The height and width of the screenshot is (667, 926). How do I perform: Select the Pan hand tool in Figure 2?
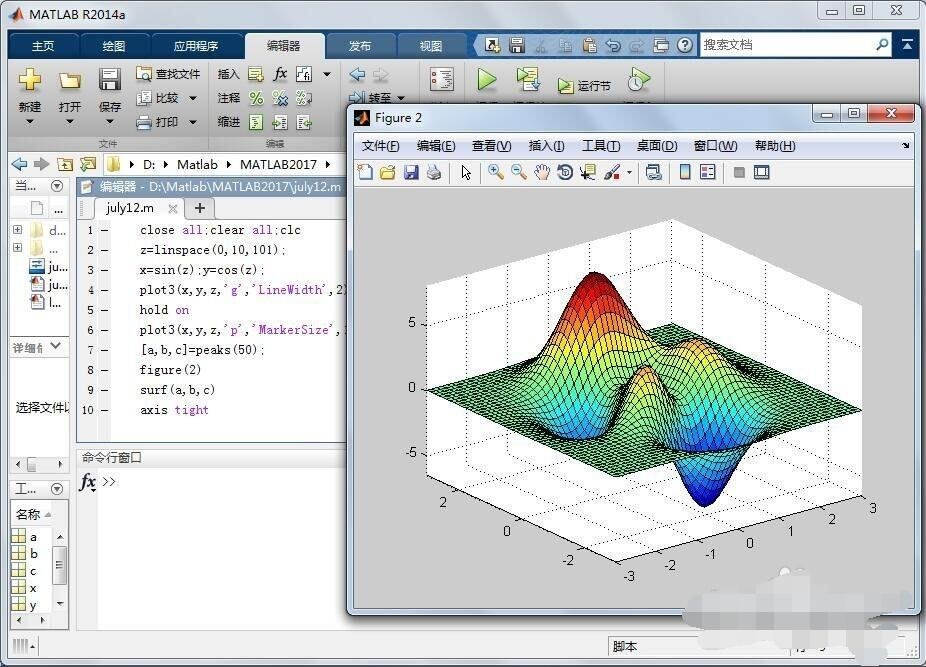[x=542, y=172]
